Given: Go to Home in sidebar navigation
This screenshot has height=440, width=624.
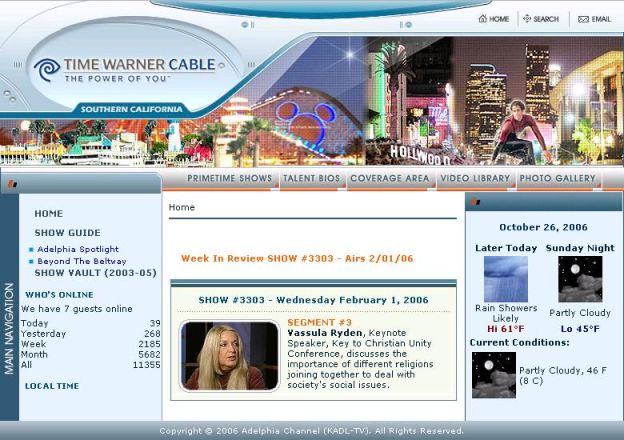Looking at the screenshot, I should click(48, 213).
